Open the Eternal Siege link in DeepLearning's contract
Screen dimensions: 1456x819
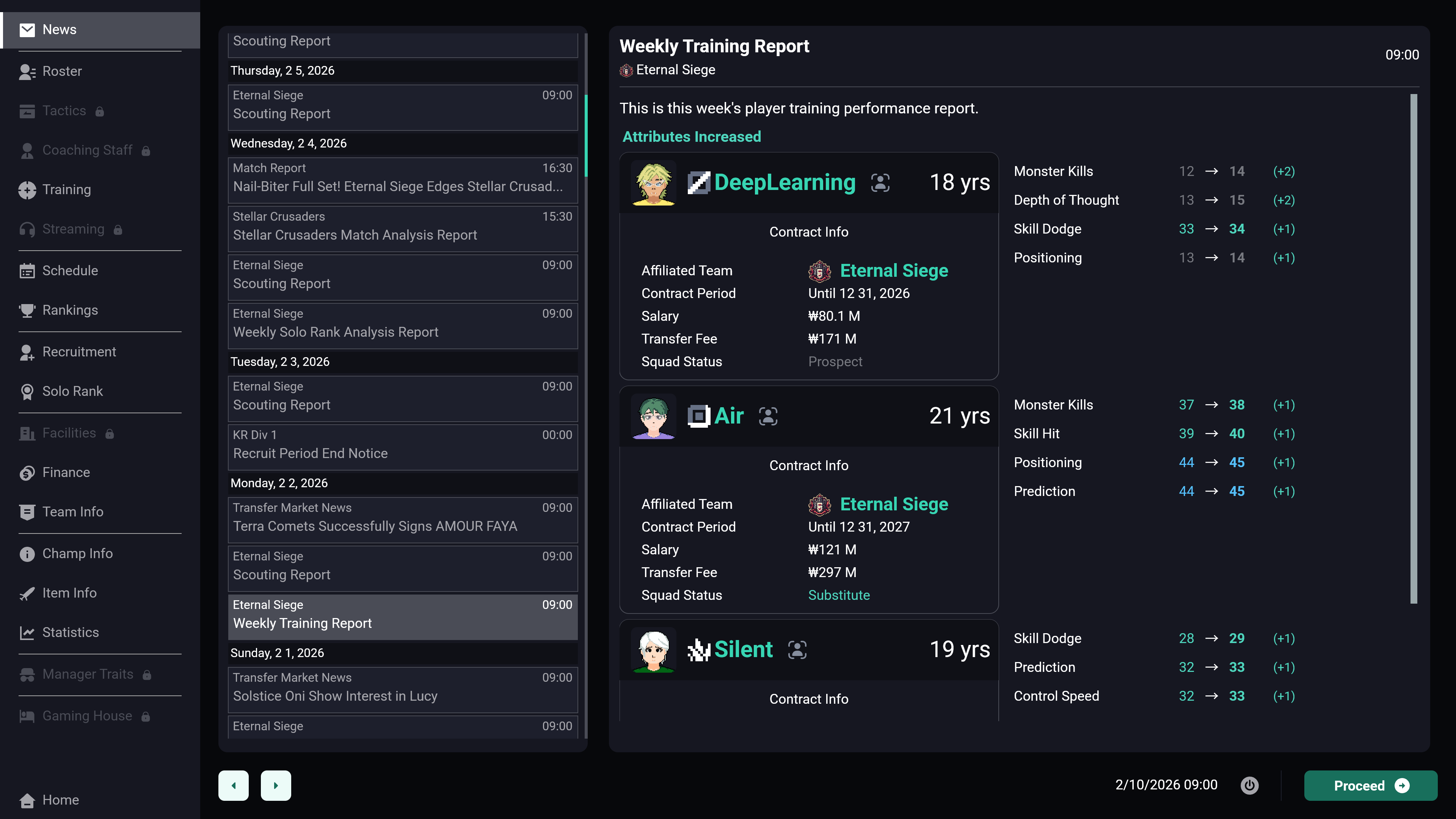click(894, 271)
